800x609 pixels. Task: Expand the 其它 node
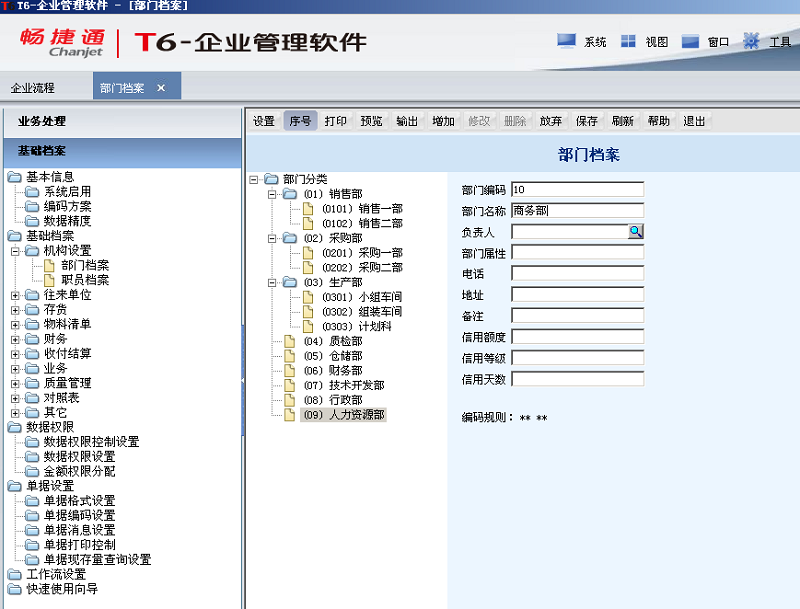point(15,413)
